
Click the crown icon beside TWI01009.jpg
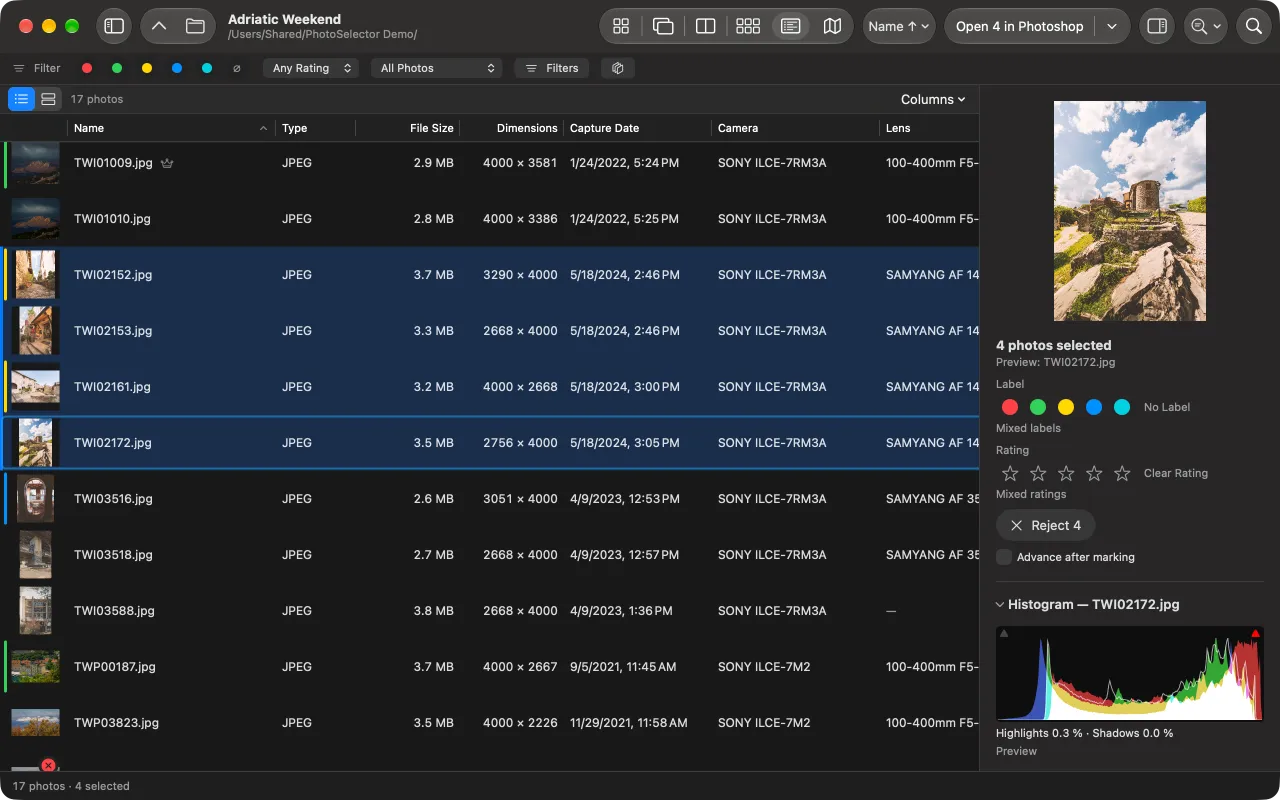tap(167, 163)
